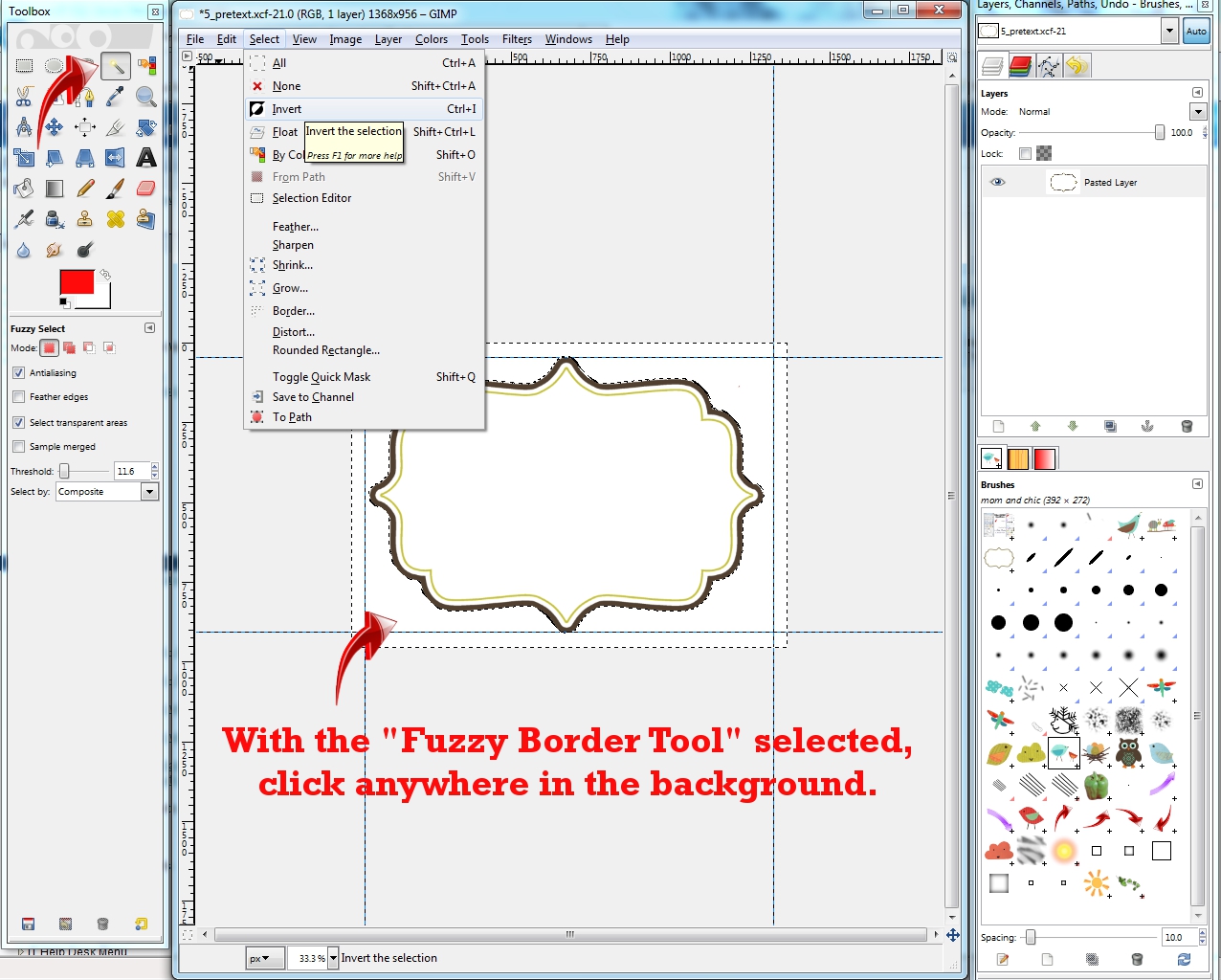The width and height of the screenshot is (1221, 980).
Task: Open the Filters menu
Action: (x=517, y=39)
